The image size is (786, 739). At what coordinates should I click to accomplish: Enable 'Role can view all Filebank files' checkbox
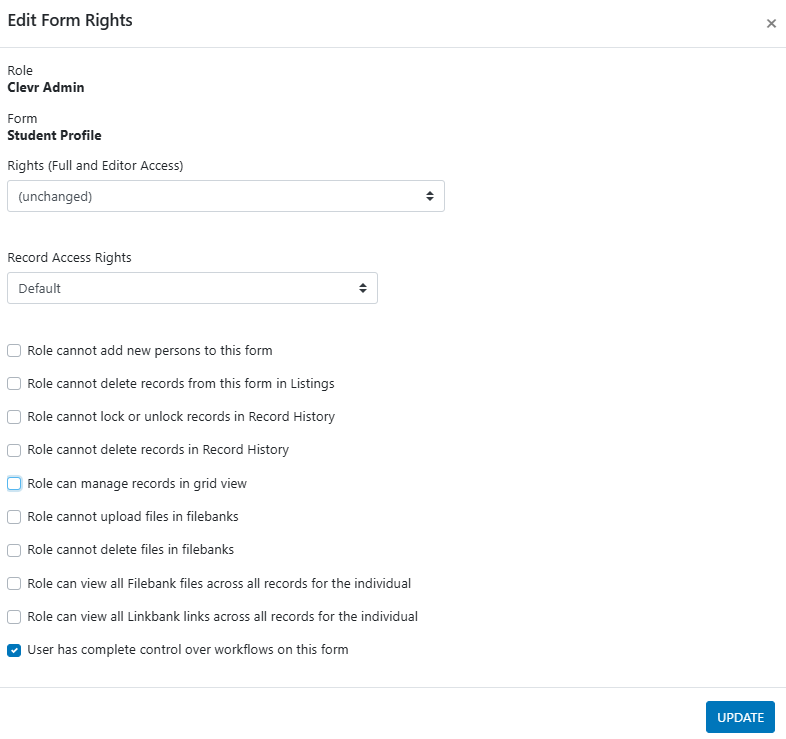14,584
